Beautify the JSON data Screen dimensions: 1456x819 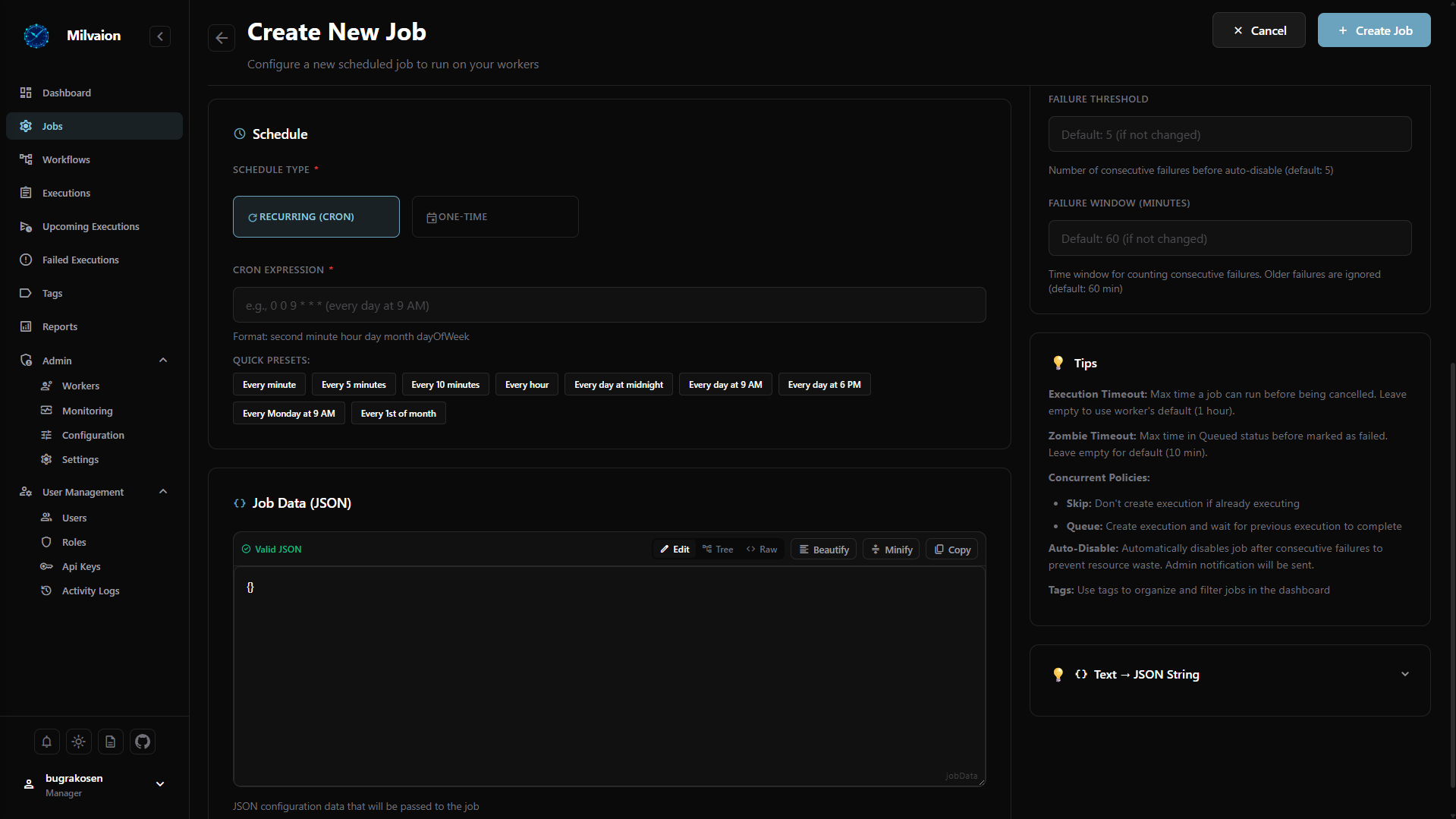[x=824, y=550]
